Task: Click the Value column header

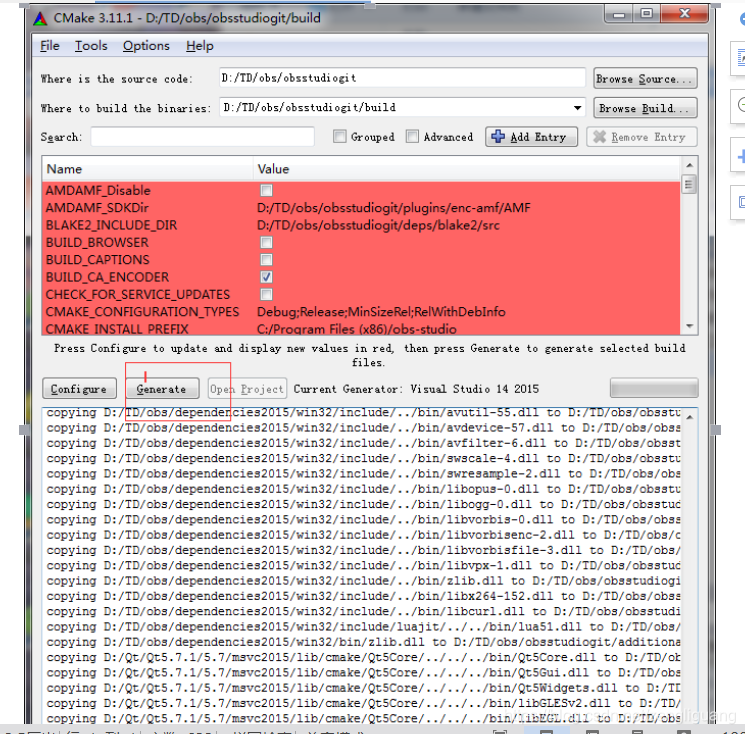Action: (x=467, y=169)
